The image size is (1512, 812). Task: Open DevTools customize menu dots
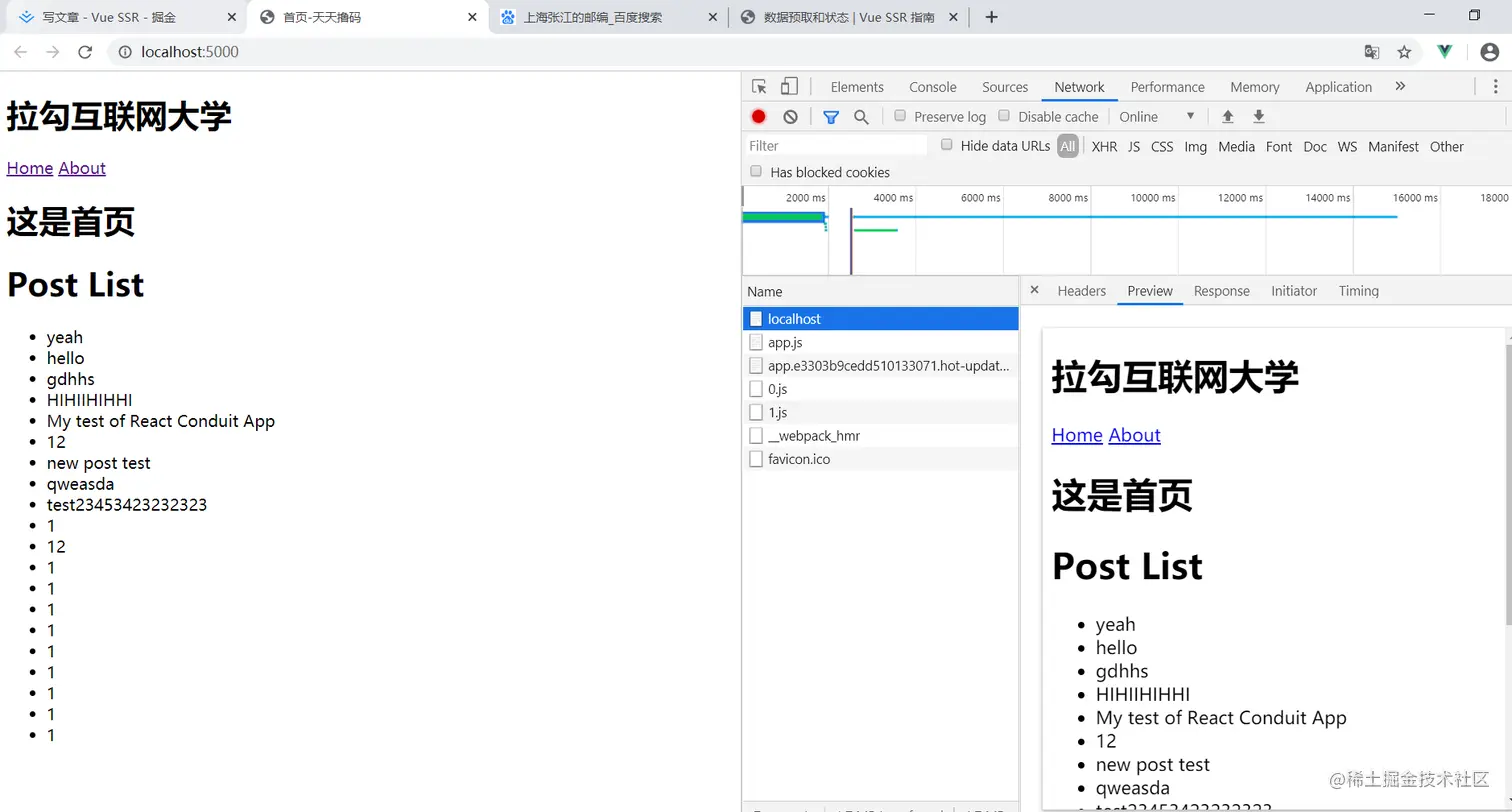tap(1497, 87)
